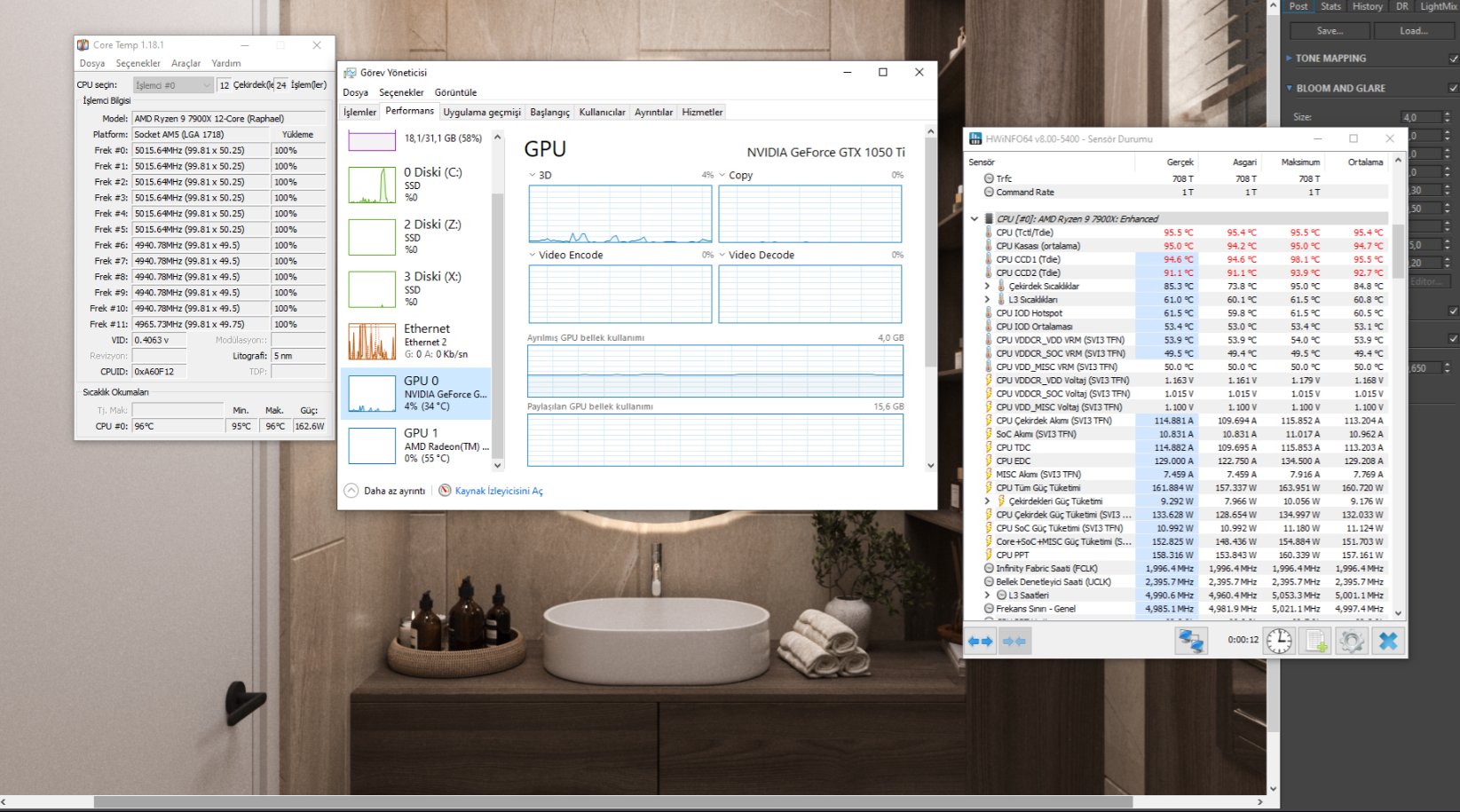Click the thermometer icon beside CPU IOD Hotspot

click(x=988, y=313)
